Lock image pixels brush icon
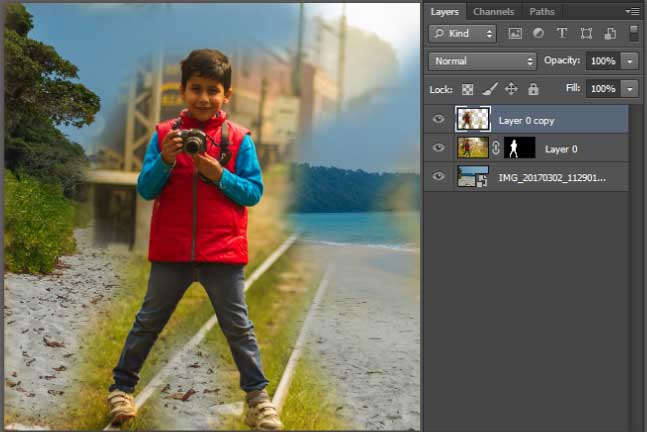The width and height of the screenshot is (647, 432). 489,89
